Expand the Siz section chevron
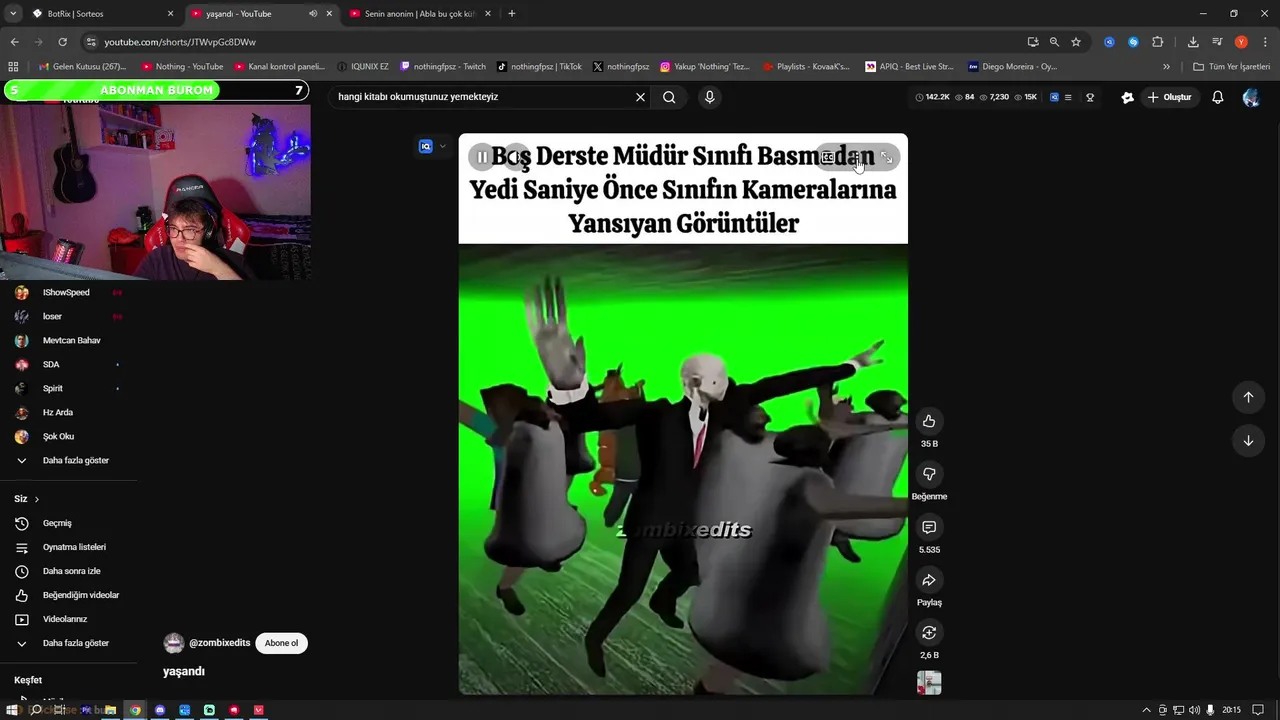 37,499
